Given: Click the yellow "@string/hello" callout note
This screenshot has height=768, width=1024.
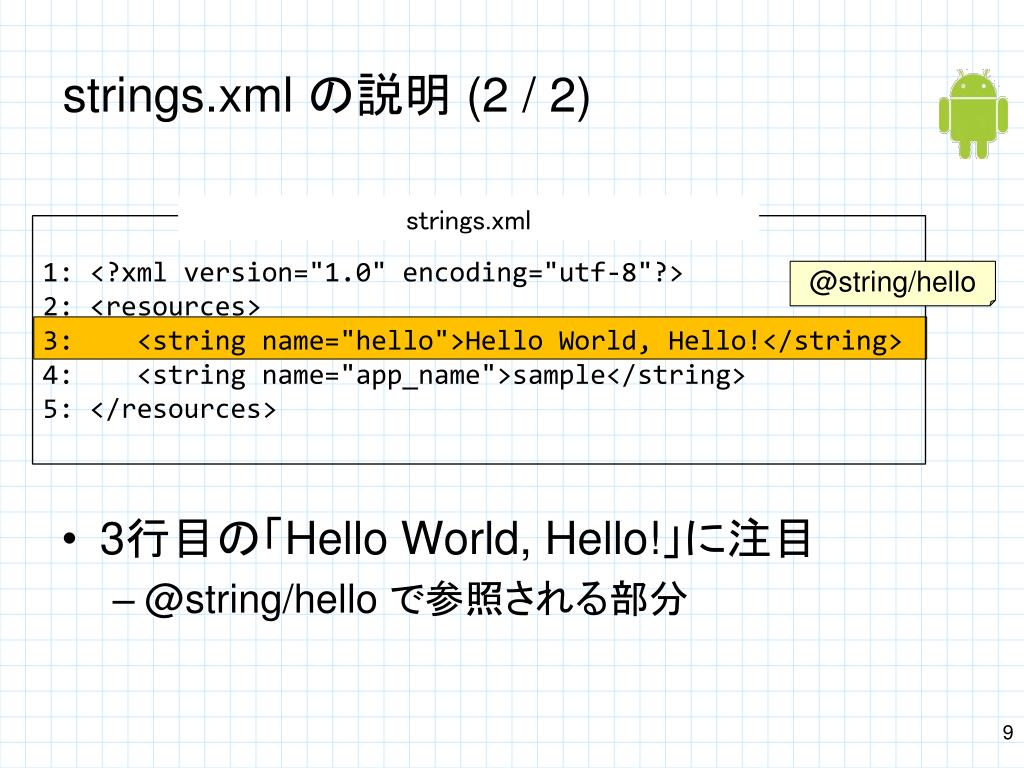Looking at the screenshot, I should pyautogui.click(x=892, y=283).
